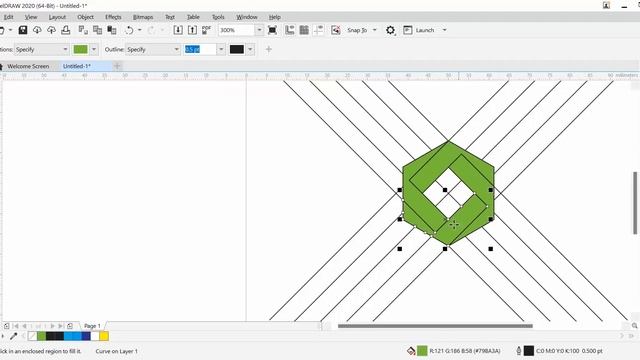The width and height of the screenshot is (640, 360).
Task: Select the no-color swatch in document palette
Action: (x=33, y=336)
